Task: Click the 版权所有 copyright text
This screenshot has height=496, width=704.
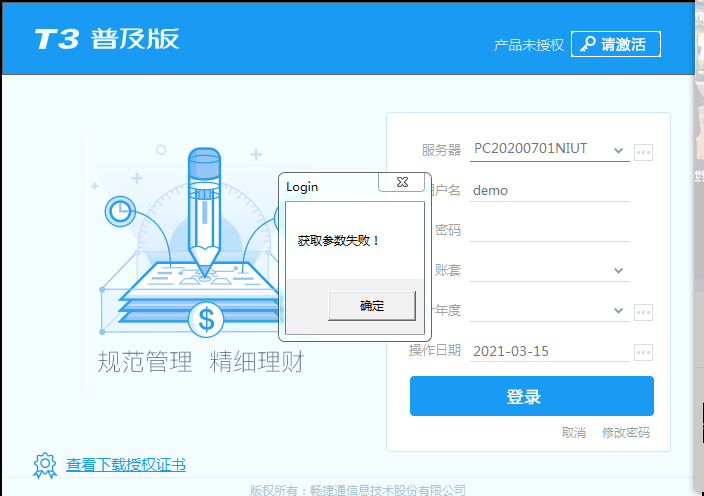Action: (x=357, y=490)
